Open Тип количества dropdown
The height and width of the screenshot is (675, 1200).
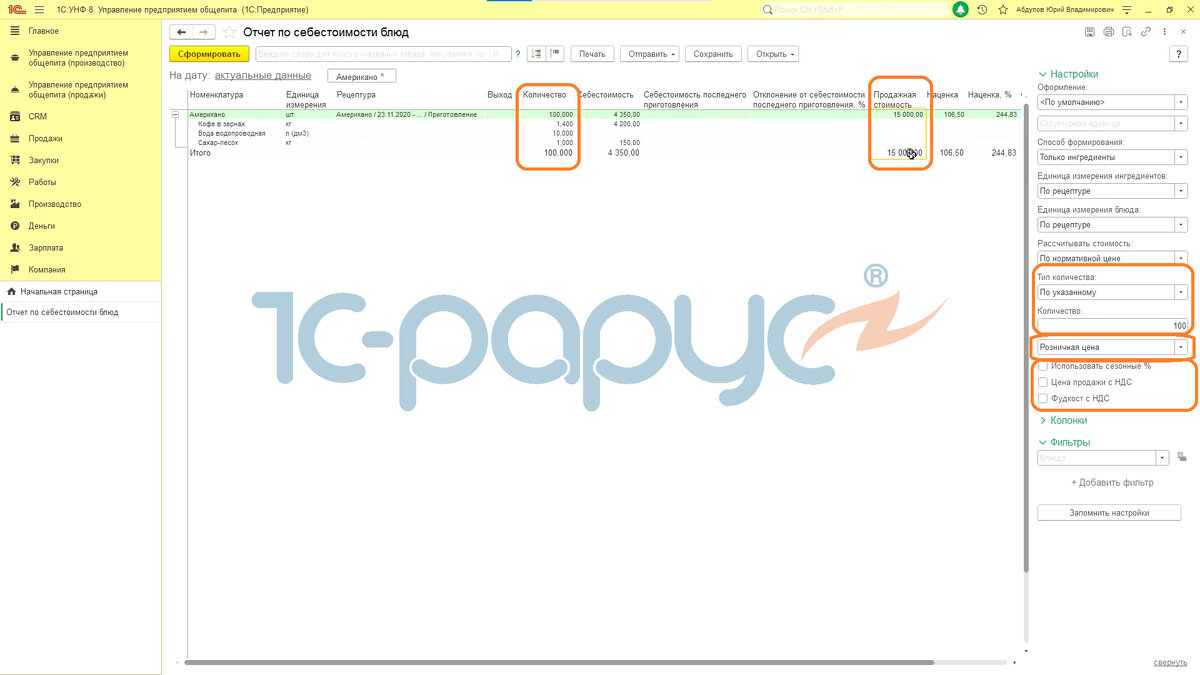pos(1181,292)
